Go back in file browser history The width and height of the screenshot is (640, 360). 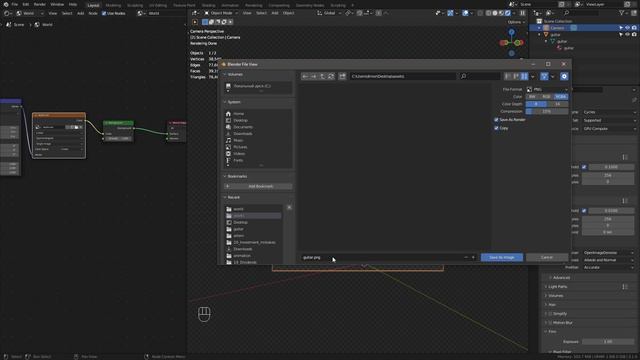pos(305,76)
